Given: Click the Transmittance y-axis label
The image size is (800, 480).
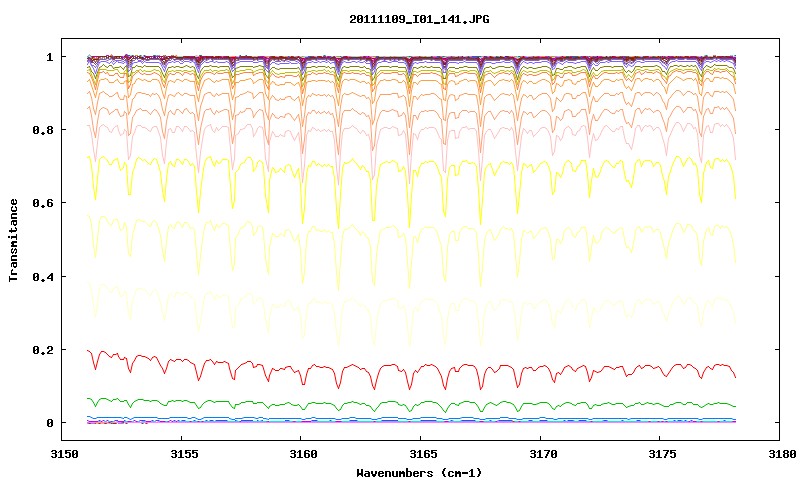Looking at the screenshot, I should pyautogui.click(x=13, y=240).
